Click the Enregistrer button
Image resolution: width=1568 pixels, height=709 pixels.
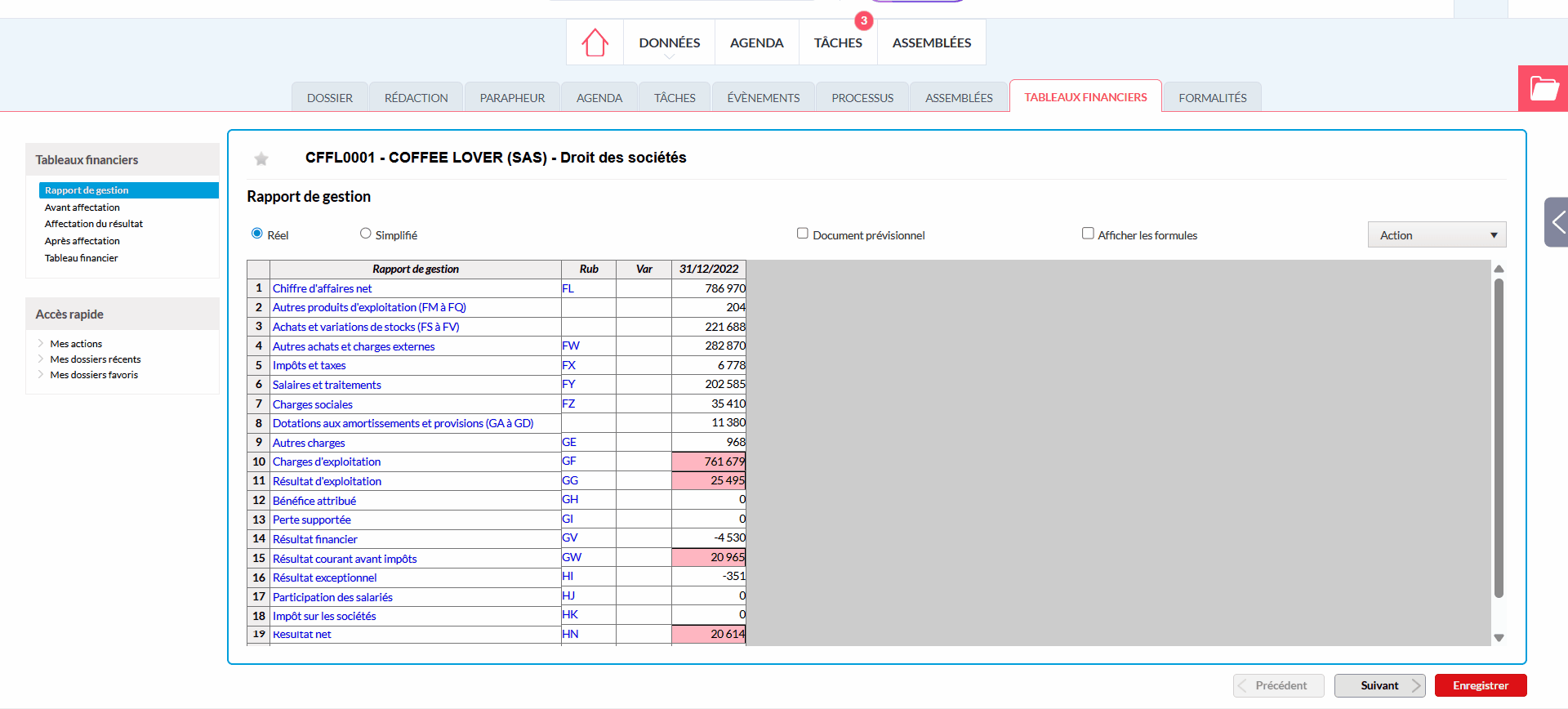tap(1481, 685)
